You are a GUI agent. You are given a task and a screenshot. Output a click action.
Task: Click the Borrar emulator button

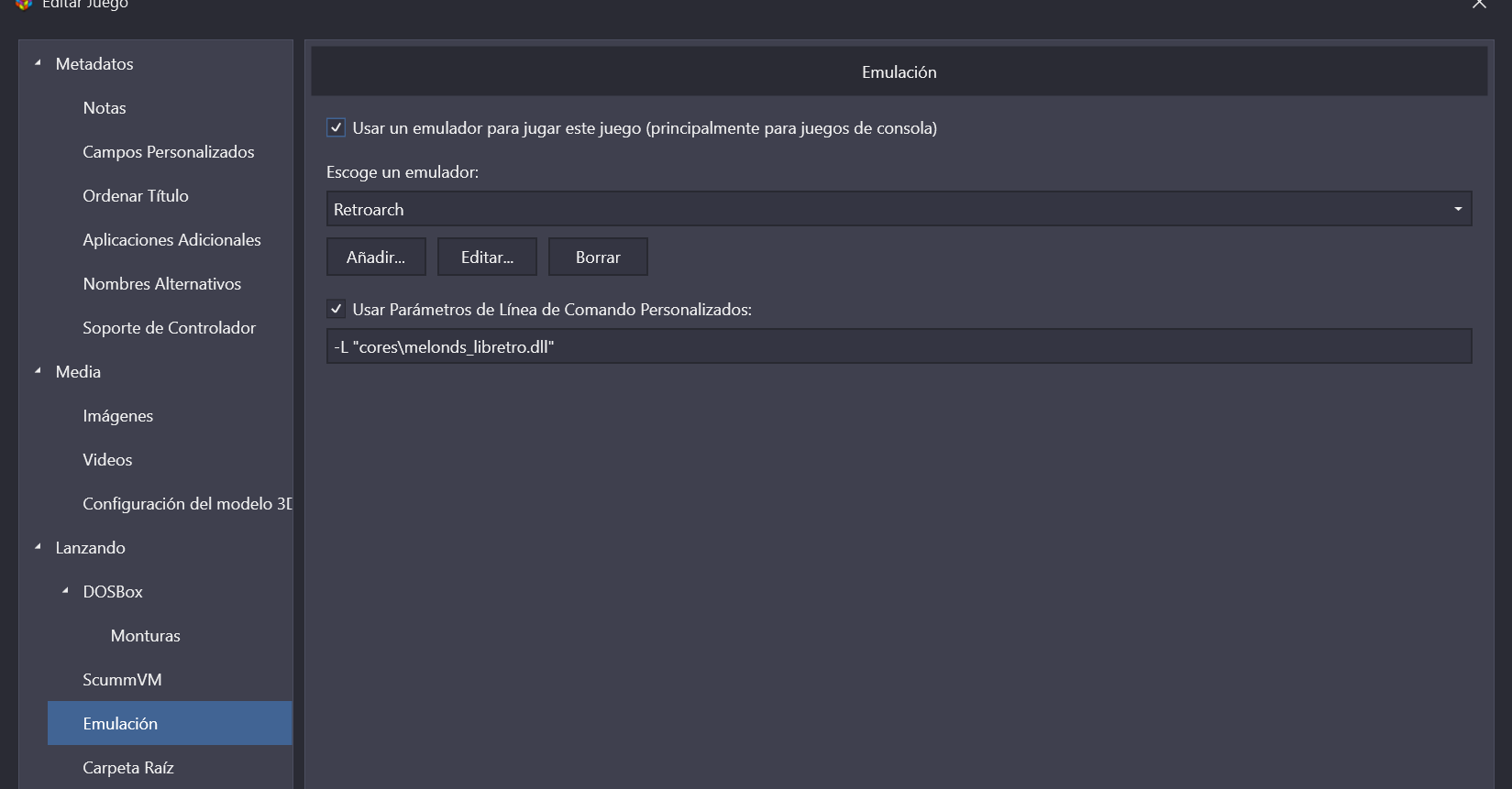(598, 257)
